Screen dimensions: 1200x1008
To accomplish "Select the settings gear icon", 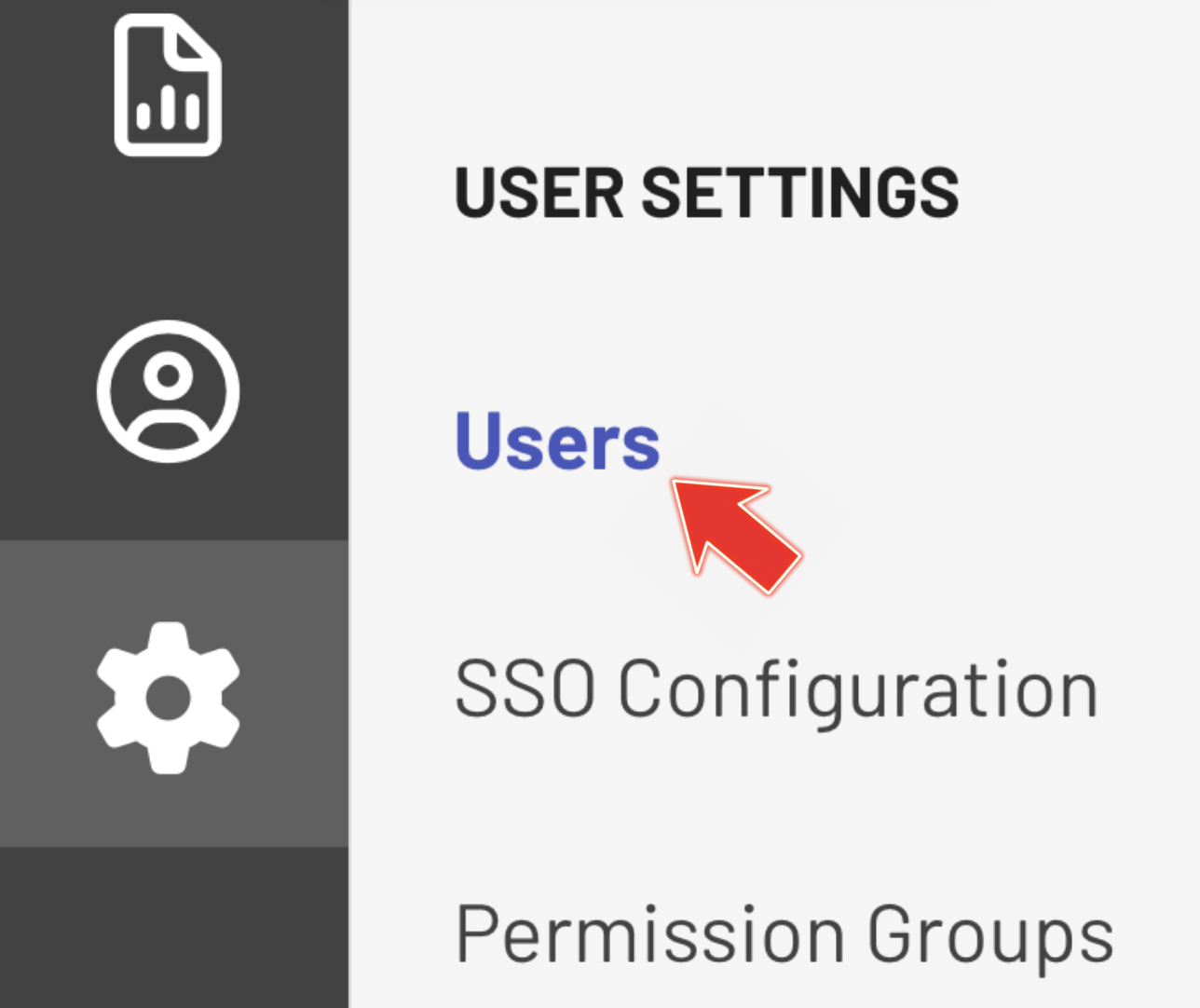I will [168, 697].
